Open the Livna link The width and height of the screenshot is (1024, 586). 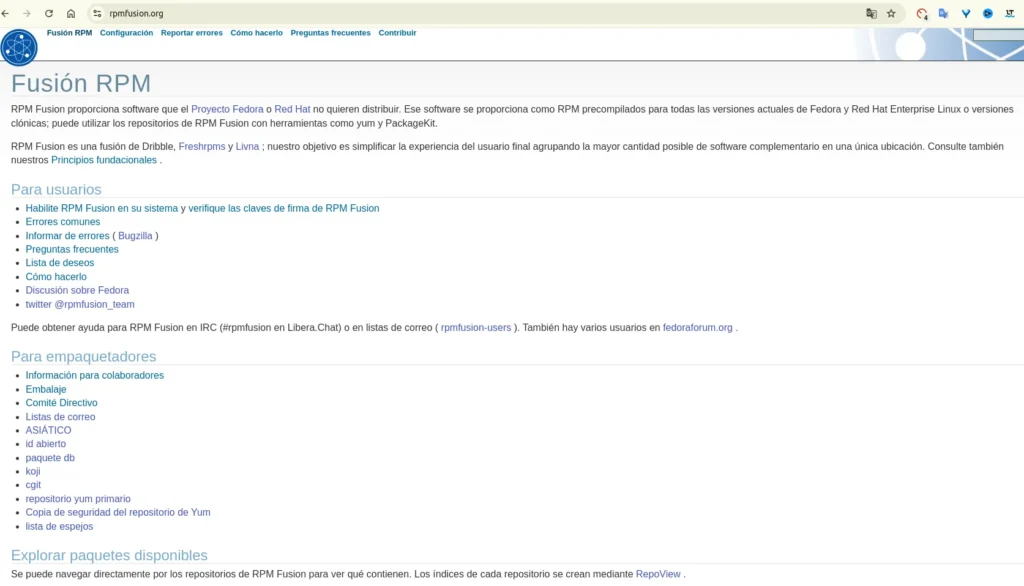248,146
